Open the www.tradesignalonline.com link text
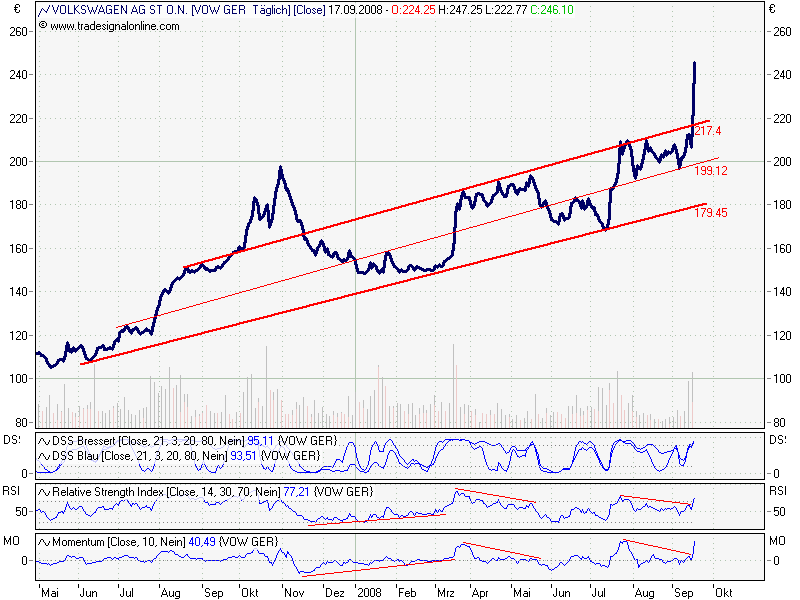 [115, 26]
